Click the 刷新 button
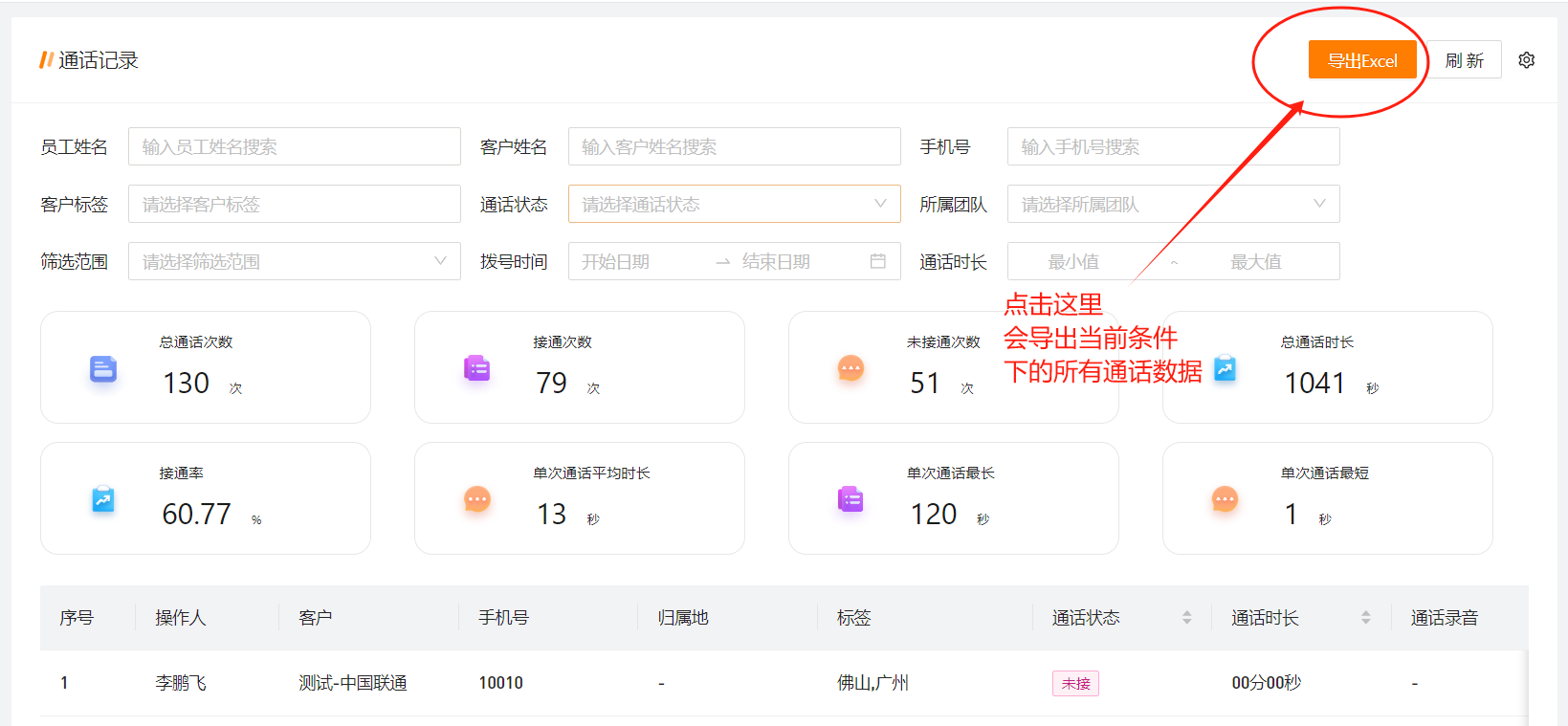This screenshot has height=726, width=1568. (x=1465, y=60)
